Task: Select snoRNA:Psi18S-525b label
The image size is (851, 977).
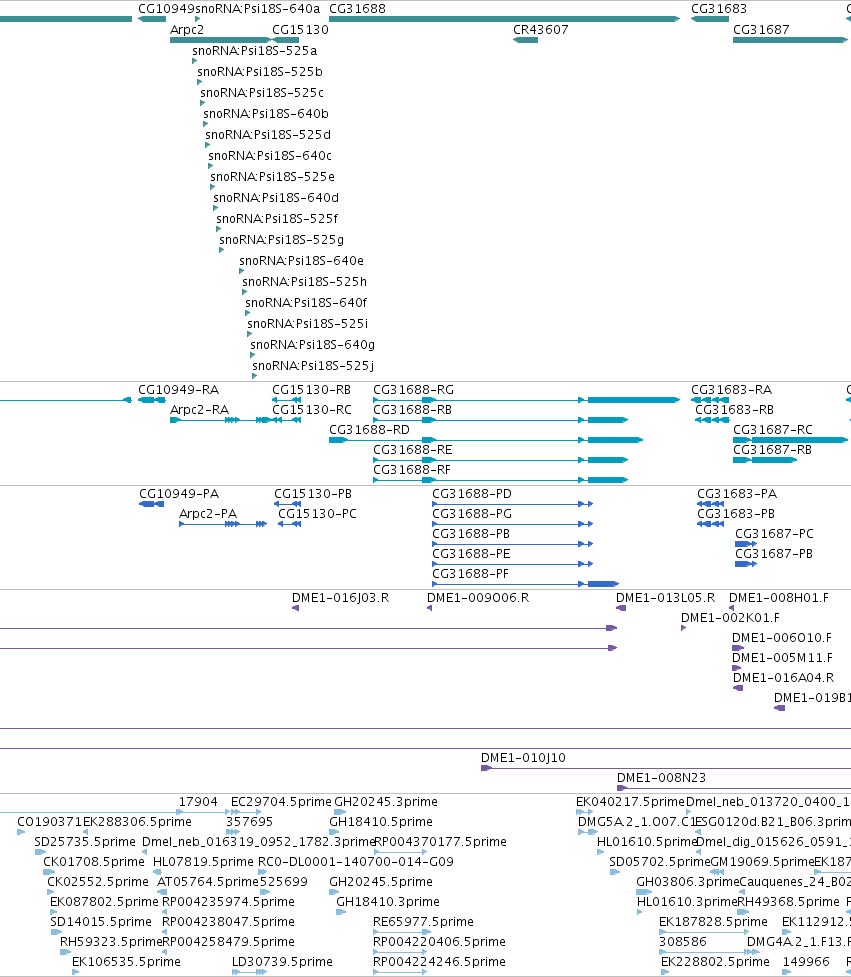Action: click(x=260, y=72)
